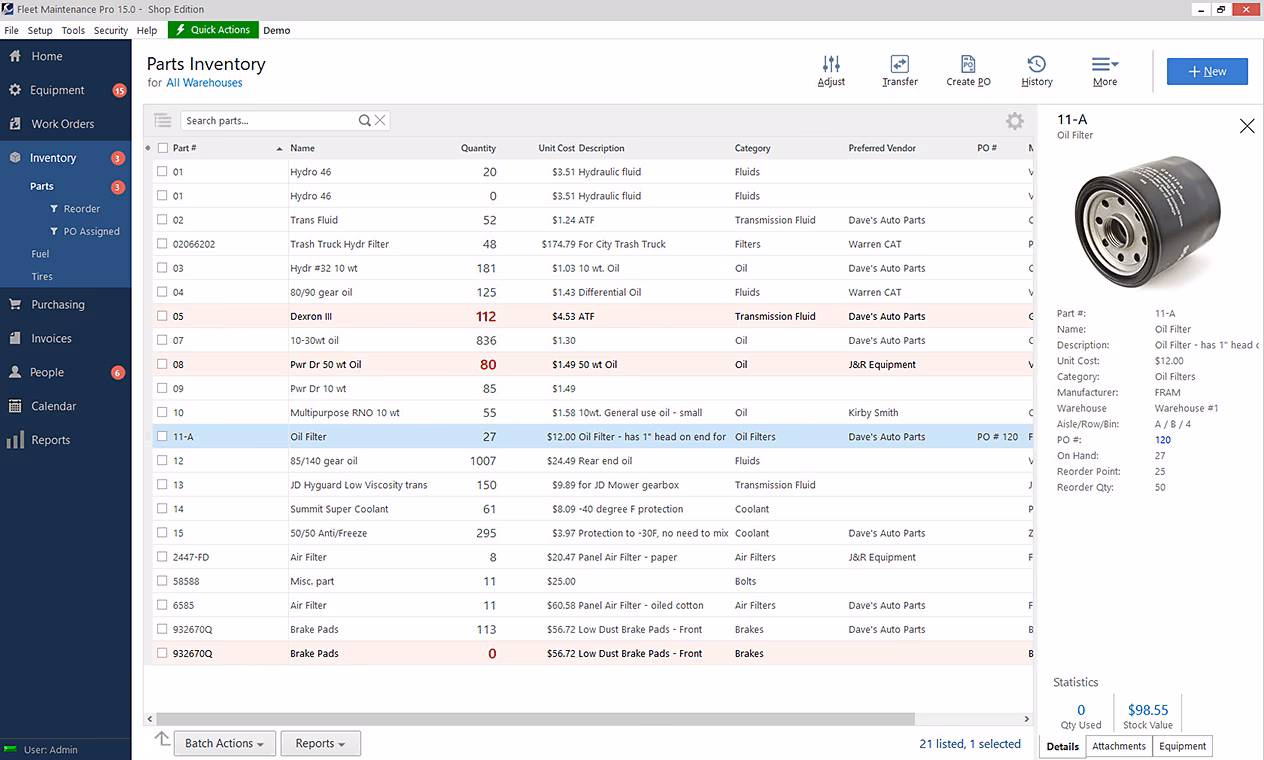Click the Create PO icon
Screen dimensions: 1264x760
968,70
